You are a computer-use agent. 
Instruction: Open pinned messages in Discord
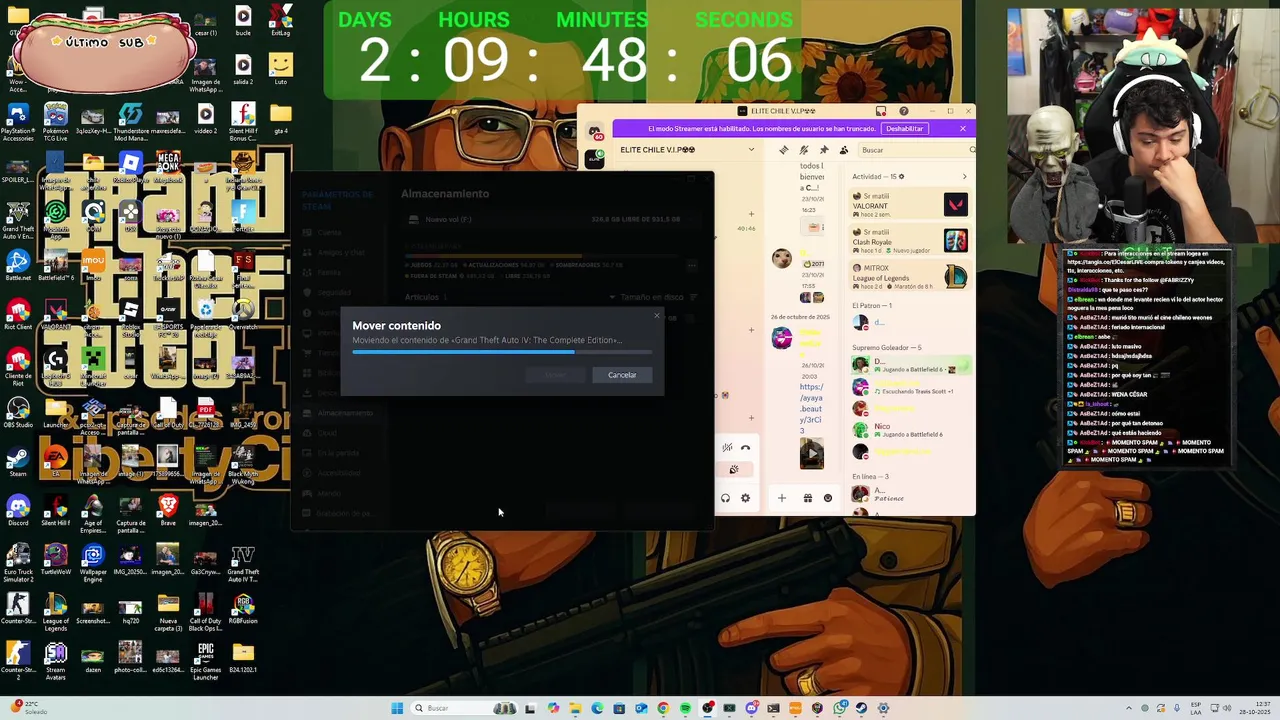pyautogui.click(x=824, y=150)
